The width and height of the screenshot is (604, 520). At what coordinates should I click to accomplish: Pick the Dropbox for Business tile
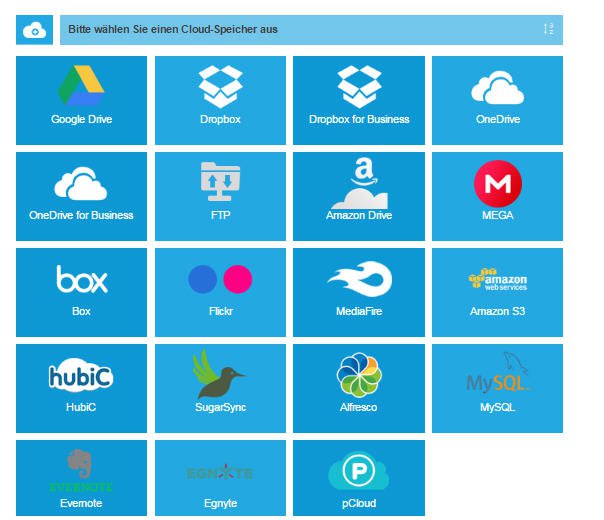point(359,100)
